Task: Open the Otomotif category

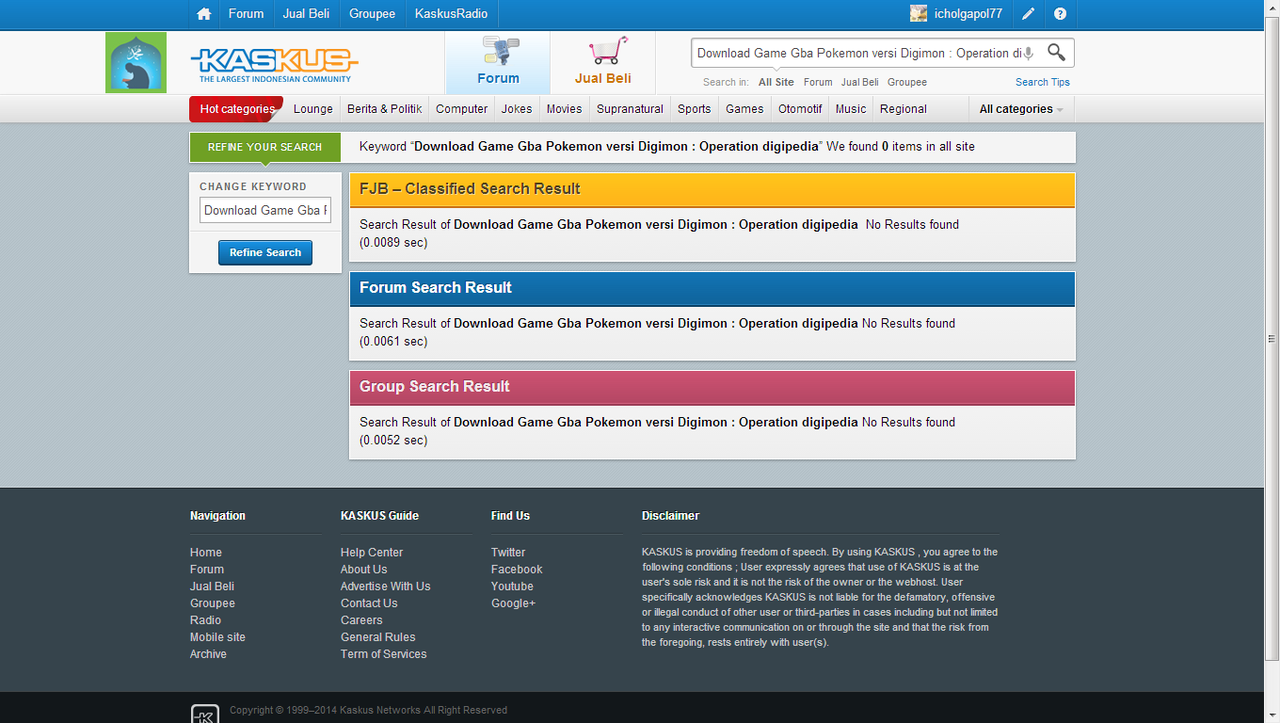Action: click(800, 109)
